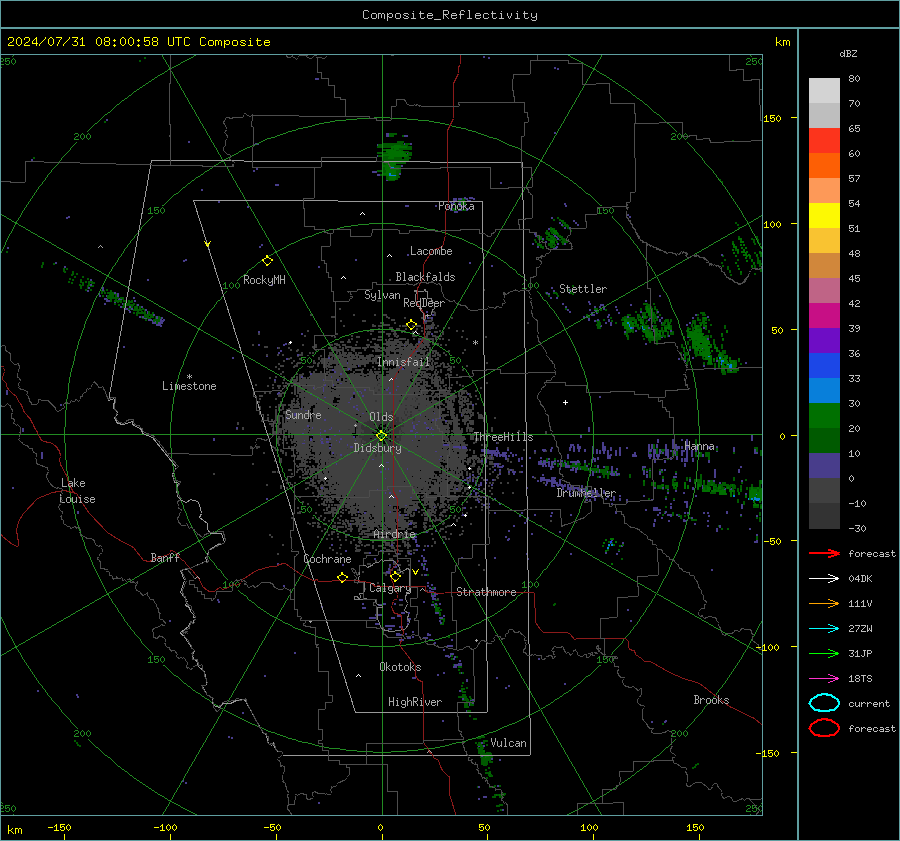Click the red 60-65 dBZ color swatch

tap(824, 141)
